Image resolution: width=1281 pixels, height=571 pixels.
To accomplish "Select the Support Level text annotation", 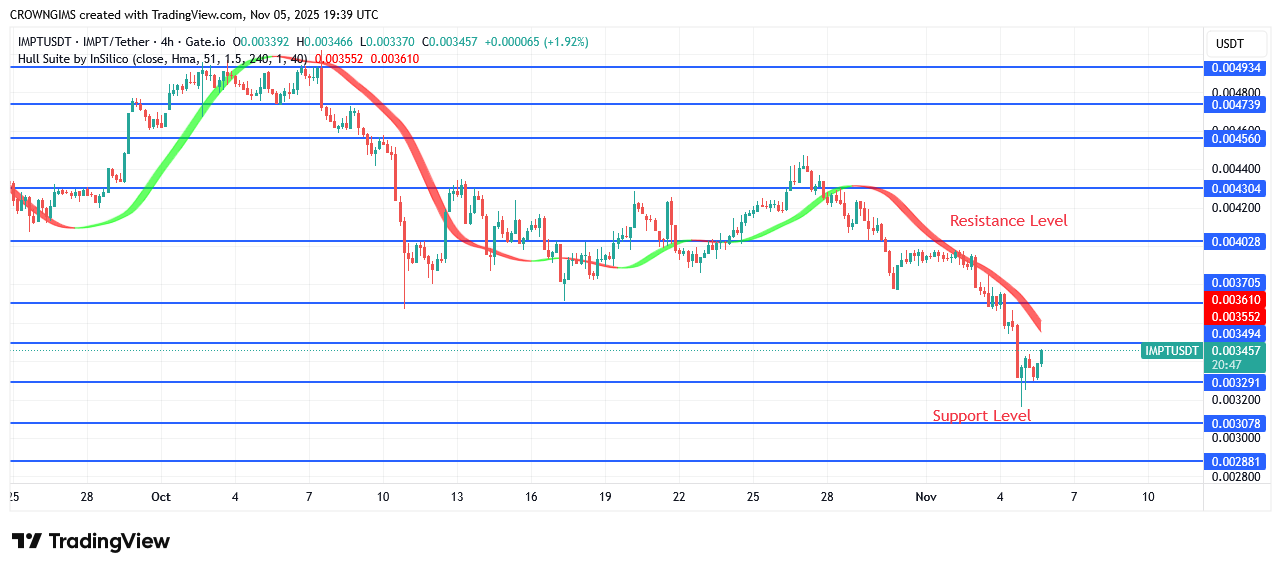I will coord(982,416).
